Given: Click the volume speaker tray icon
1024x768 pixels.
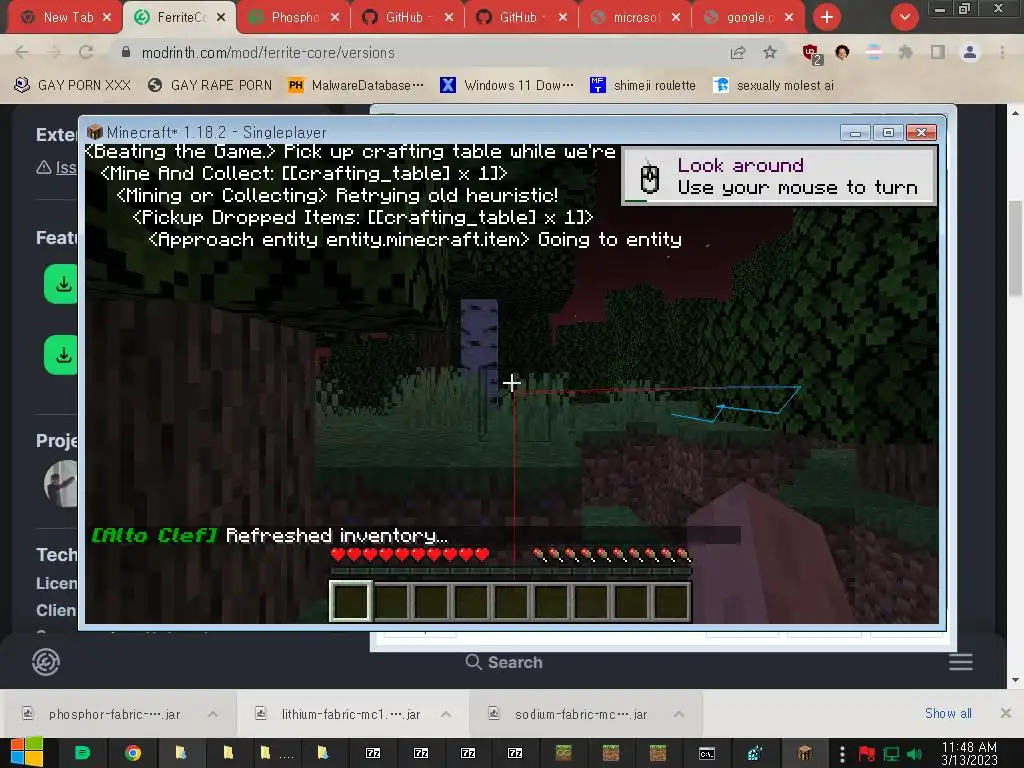Looking at the screenshot, I should click(914, 754).
